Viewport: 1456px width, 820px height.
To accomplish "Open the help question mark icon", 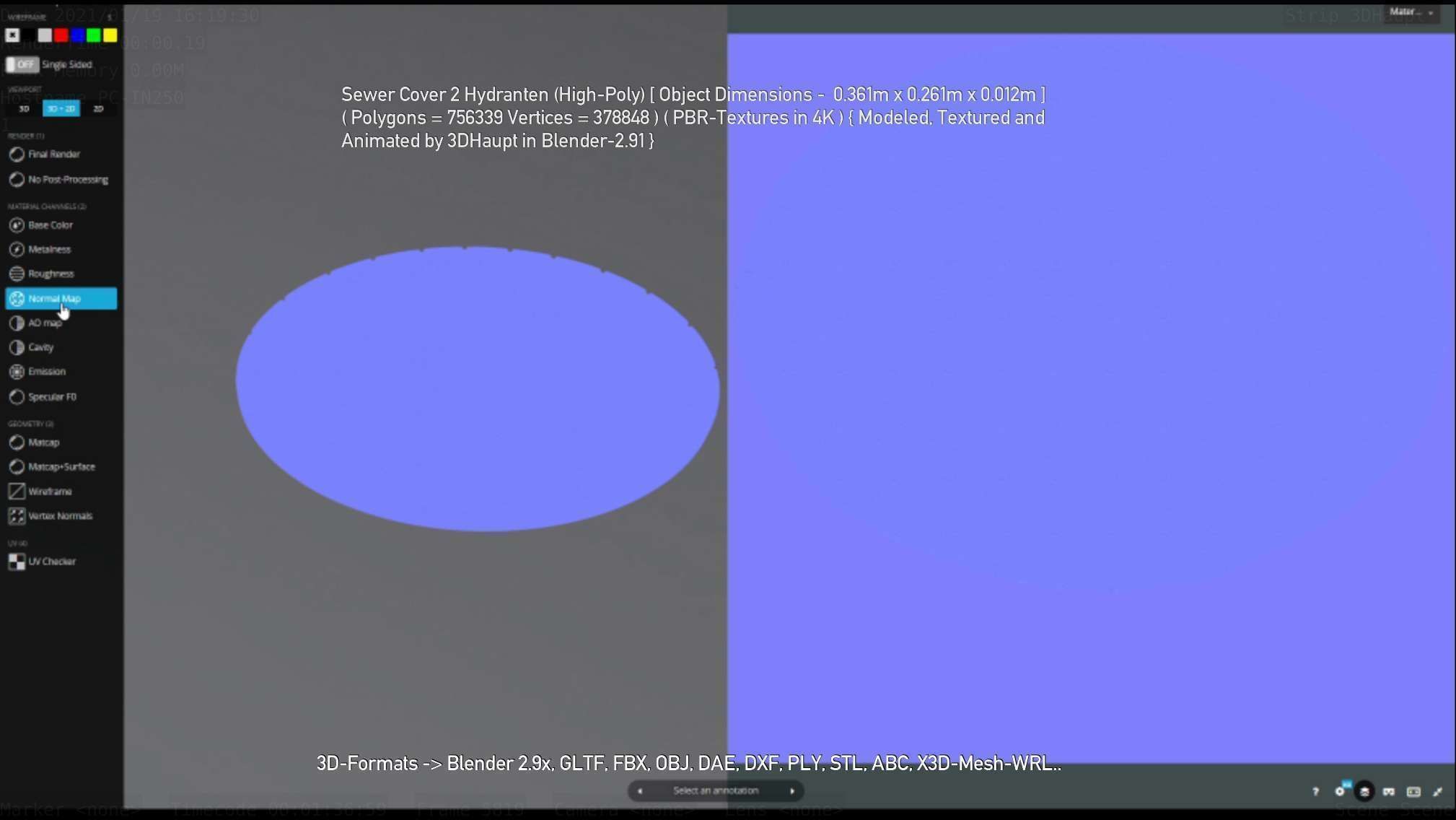I will click(x=1315, y=792).
